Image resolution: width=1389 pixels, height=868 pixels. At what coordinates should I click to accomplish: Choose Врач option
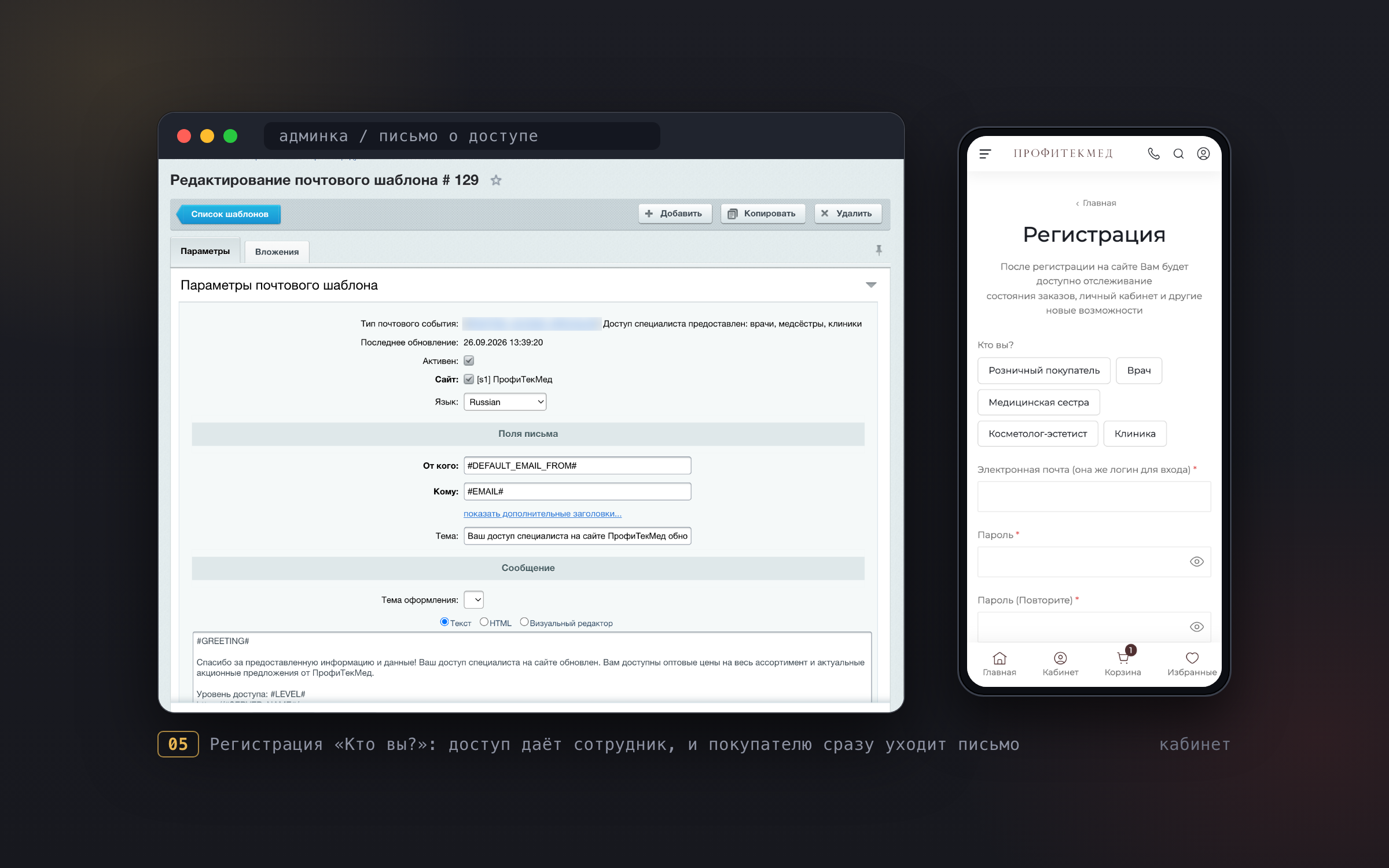pyautogui.click(x=1138, y=370)
